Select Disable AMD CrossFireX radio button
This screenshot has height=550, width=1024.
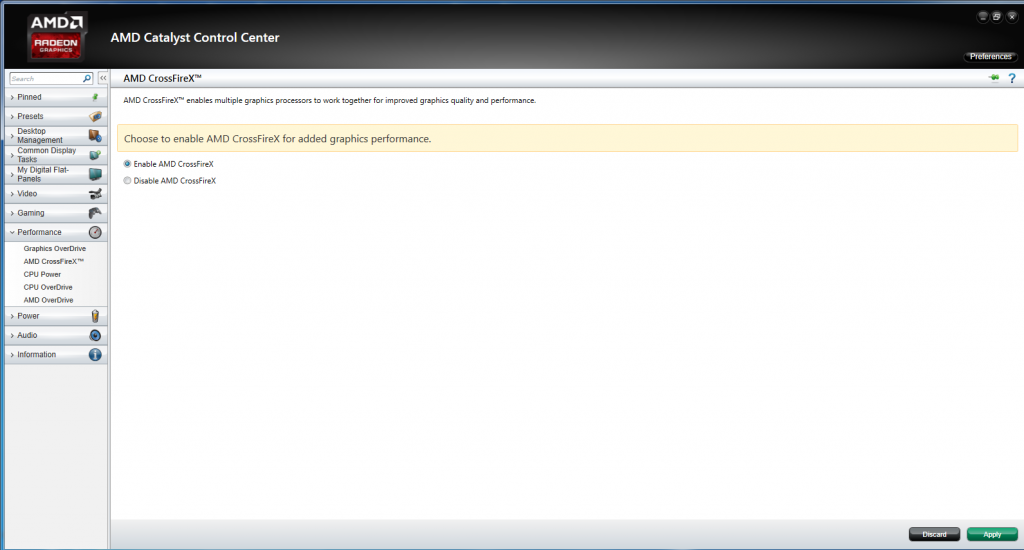coord(127,181)
